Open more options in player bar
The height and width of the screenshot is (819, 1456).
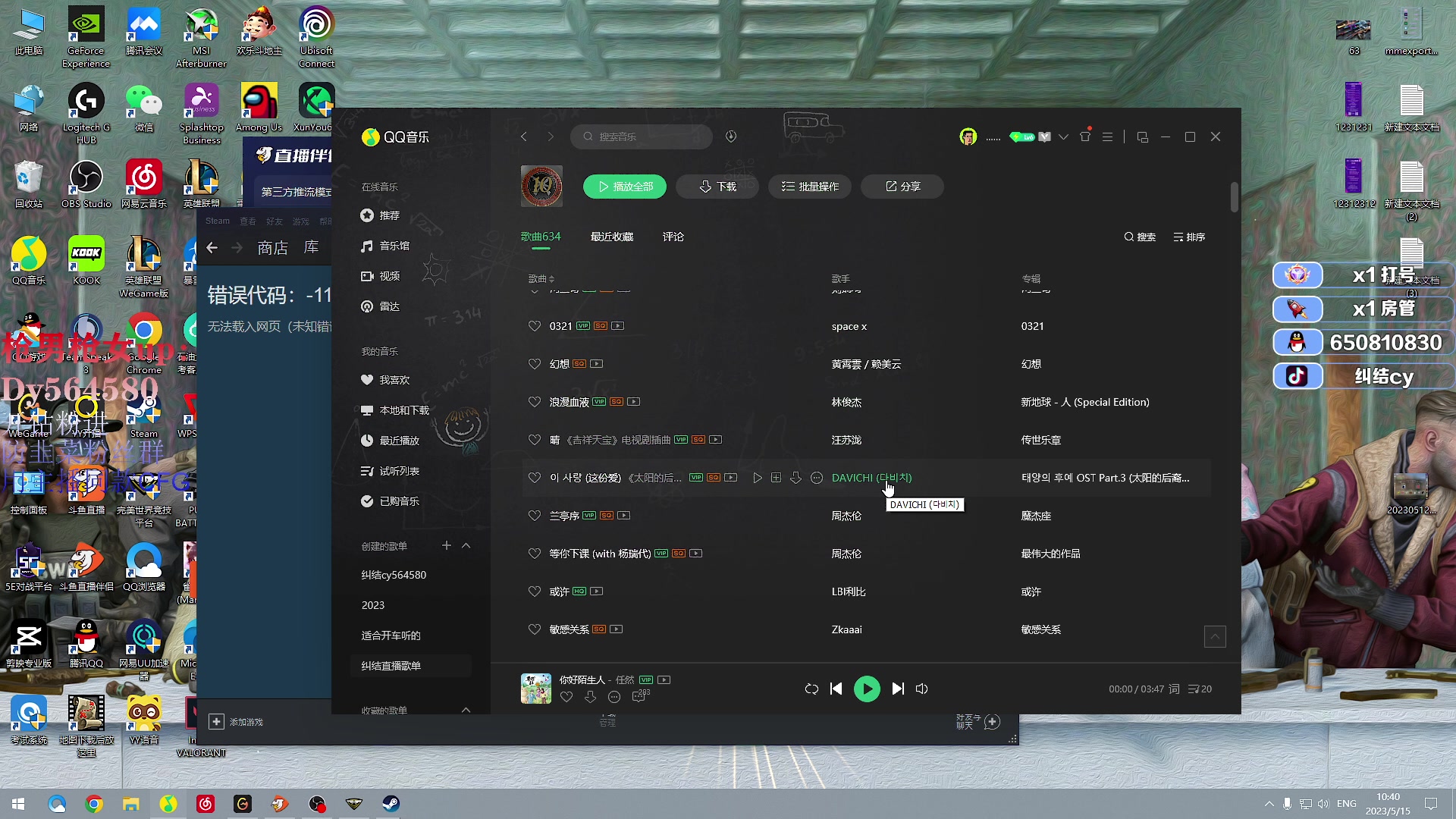(614, 697)
